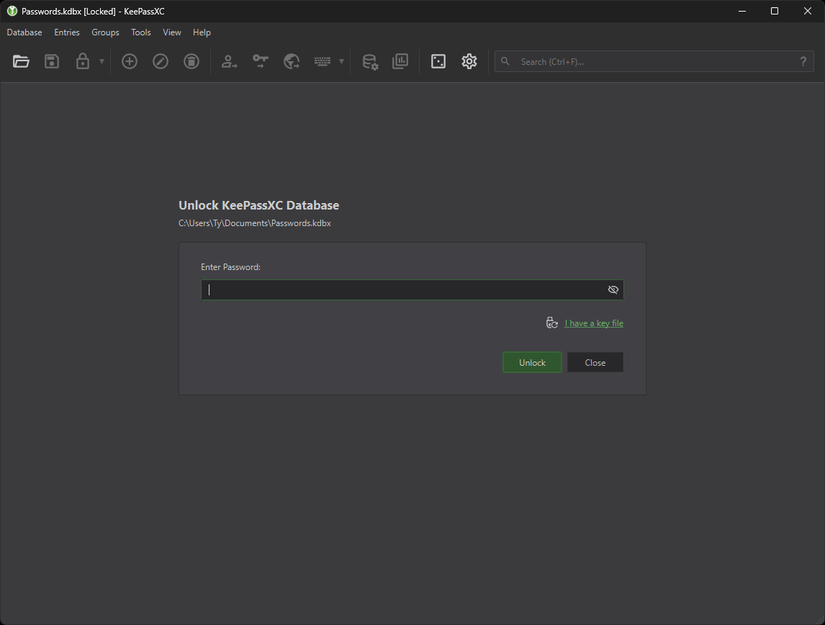This screenshot has height=625, width=825.
Task: Open the password generator dice icon
Action: [x=437, y=61]
